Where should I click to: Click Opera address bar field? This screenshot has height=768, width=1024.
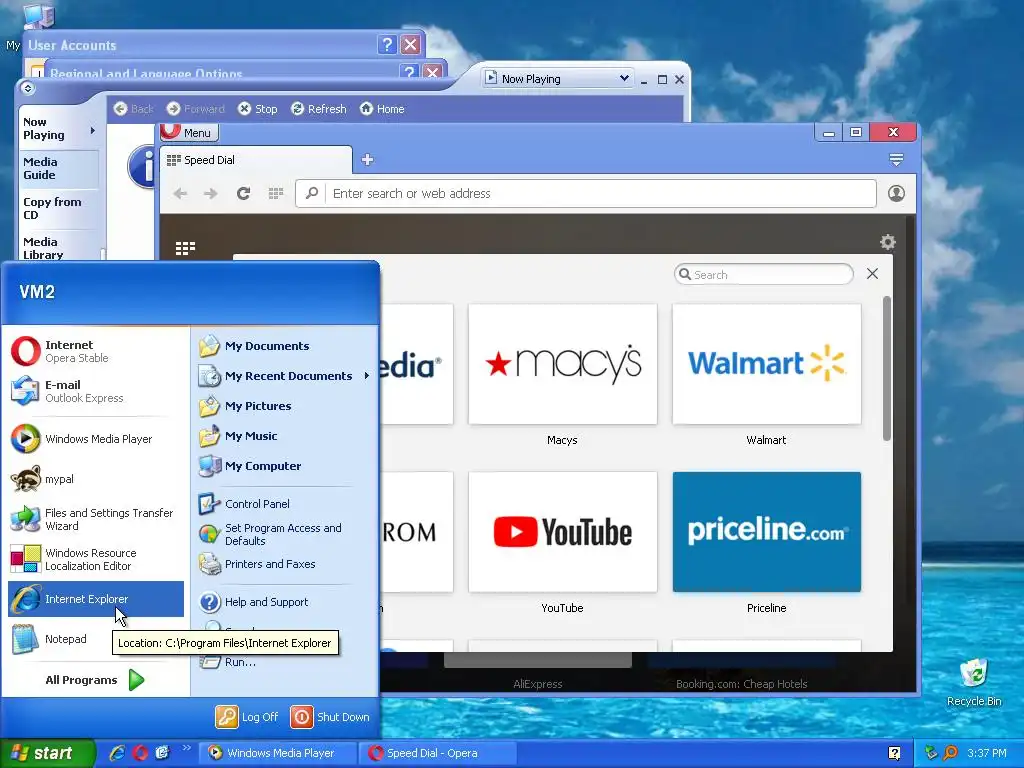(x=586, y=193)
